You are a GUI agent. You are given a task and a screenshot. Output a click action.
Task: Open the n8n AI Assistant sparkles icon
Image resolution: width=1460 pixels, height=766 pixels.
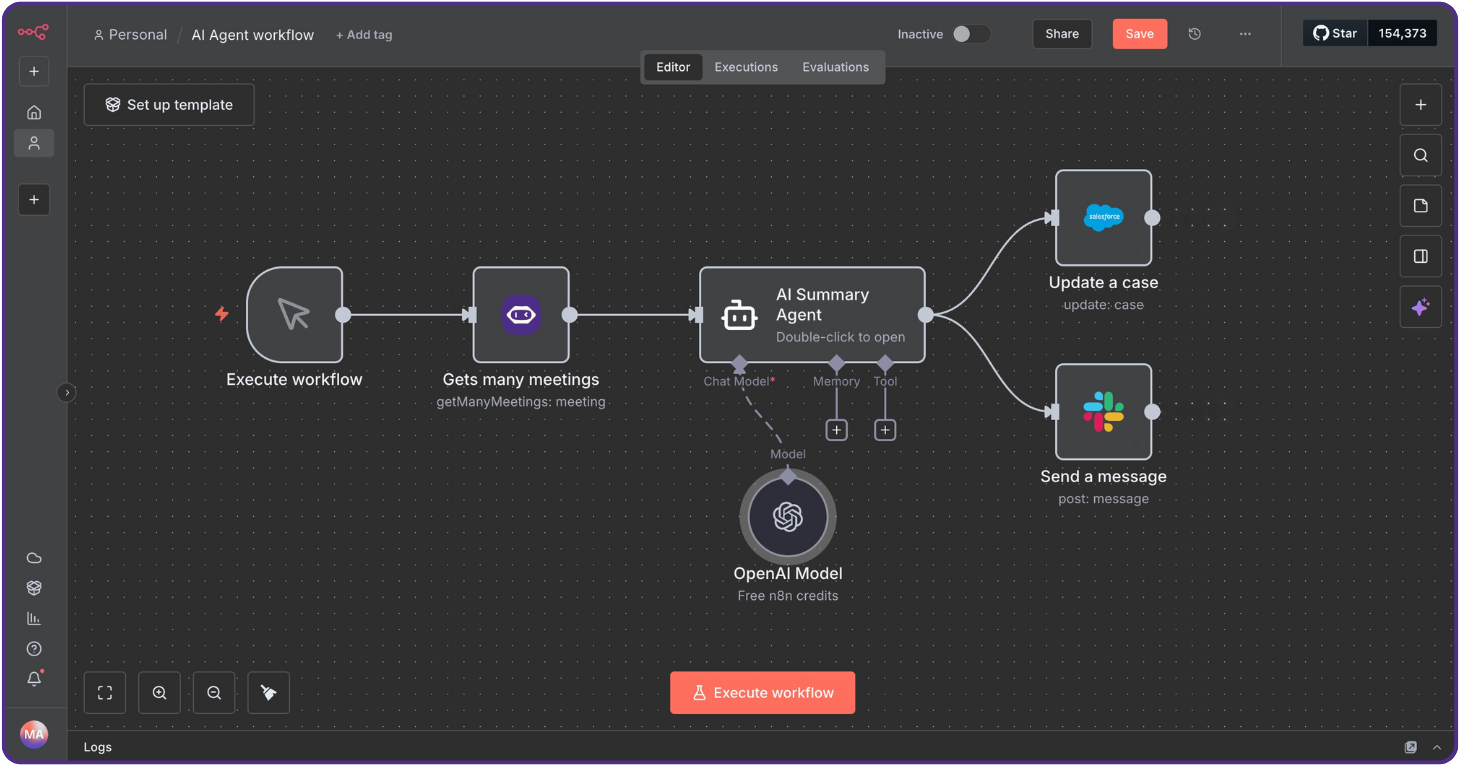(x=1420, y=307)
